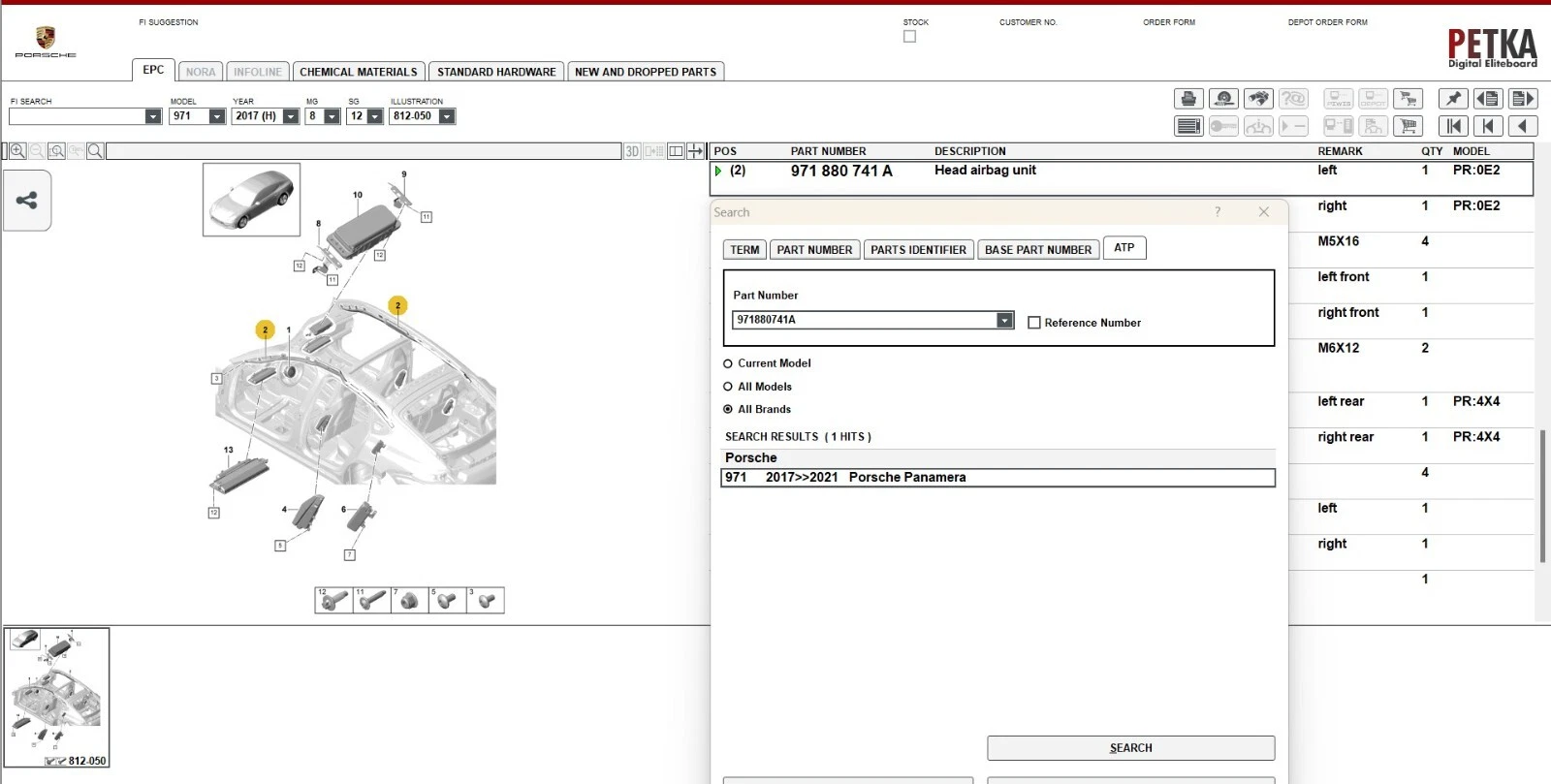The image size is (1551, 784).
Task: Click the help question mark in Search dialog
Action: point(1218,212)
